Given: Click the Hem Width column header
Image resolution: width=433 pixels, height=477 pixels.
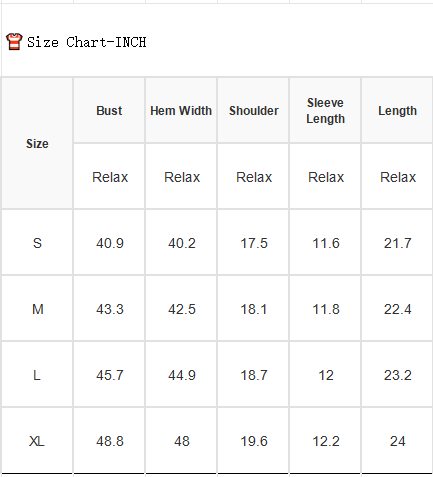Looking at the screenshot, I should pyautogui.click(x=181, y=111).
